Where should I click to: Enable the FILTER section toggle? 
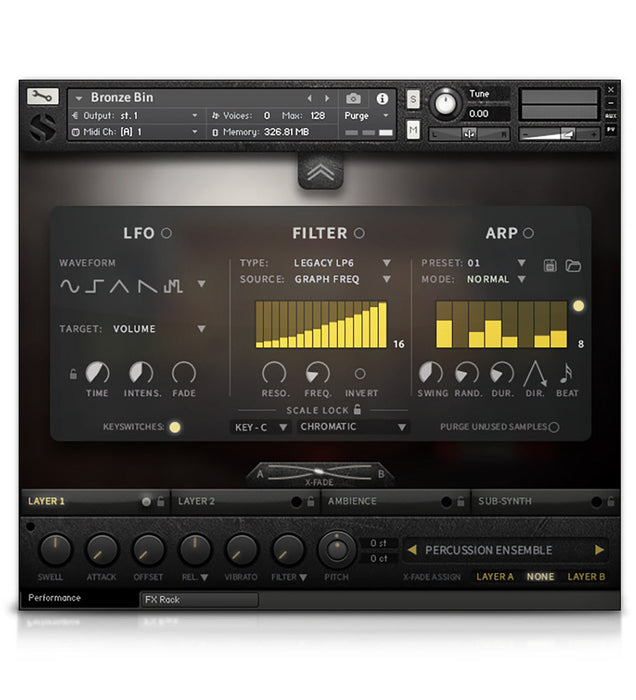pos(359,233)
